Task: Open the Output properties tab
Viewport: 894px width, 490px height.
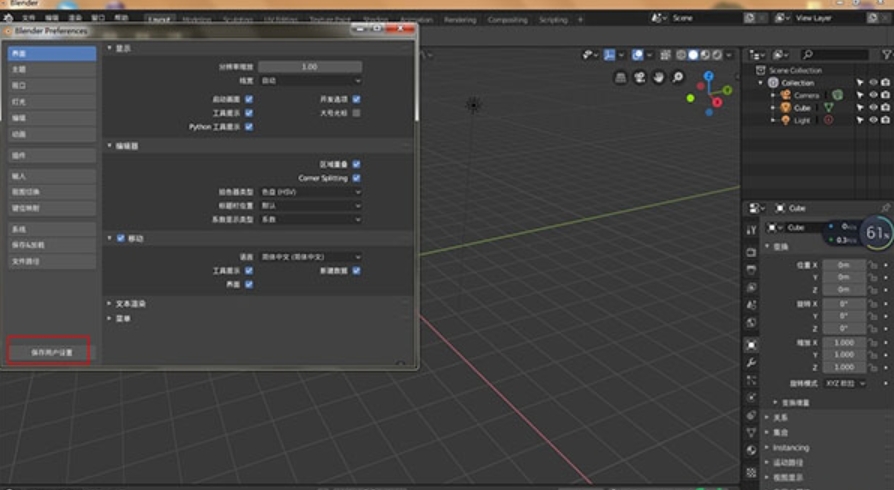Action: [x=751, y=270]
